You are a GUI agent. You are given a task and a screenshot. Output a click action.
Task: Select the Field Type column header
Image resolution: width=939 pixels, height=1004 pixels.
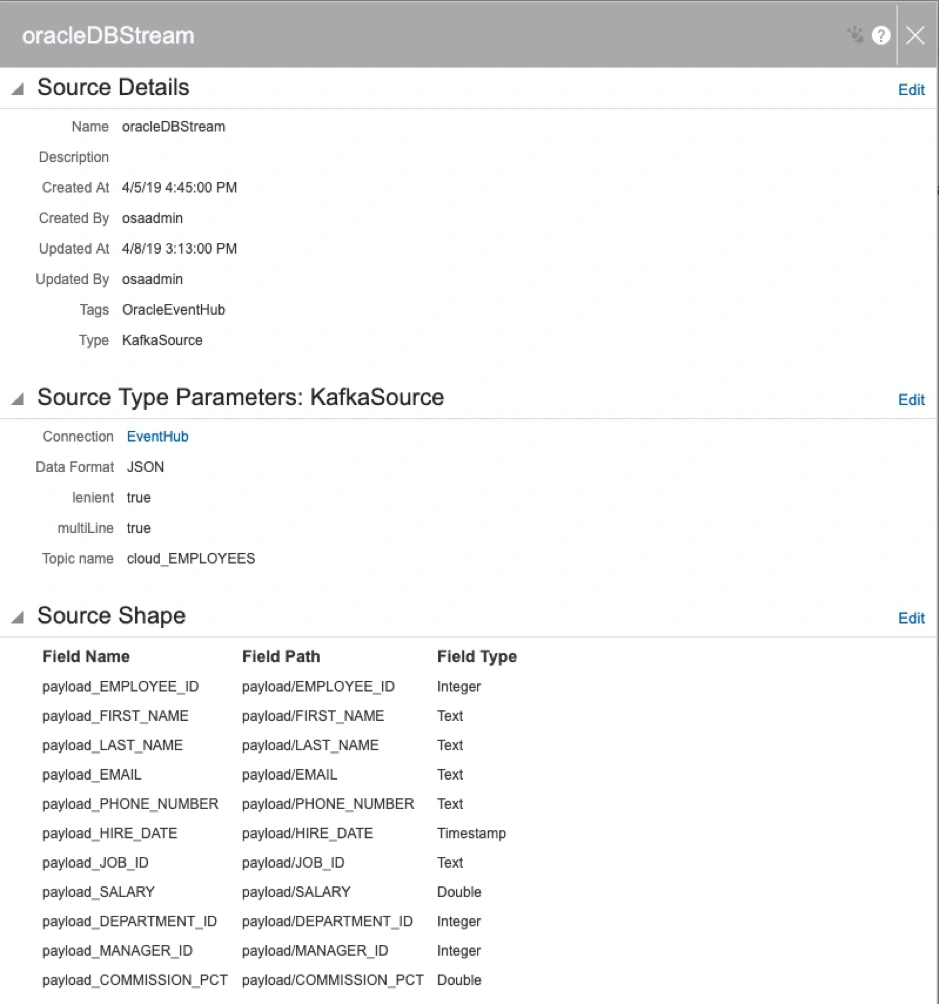pos(477,656)
